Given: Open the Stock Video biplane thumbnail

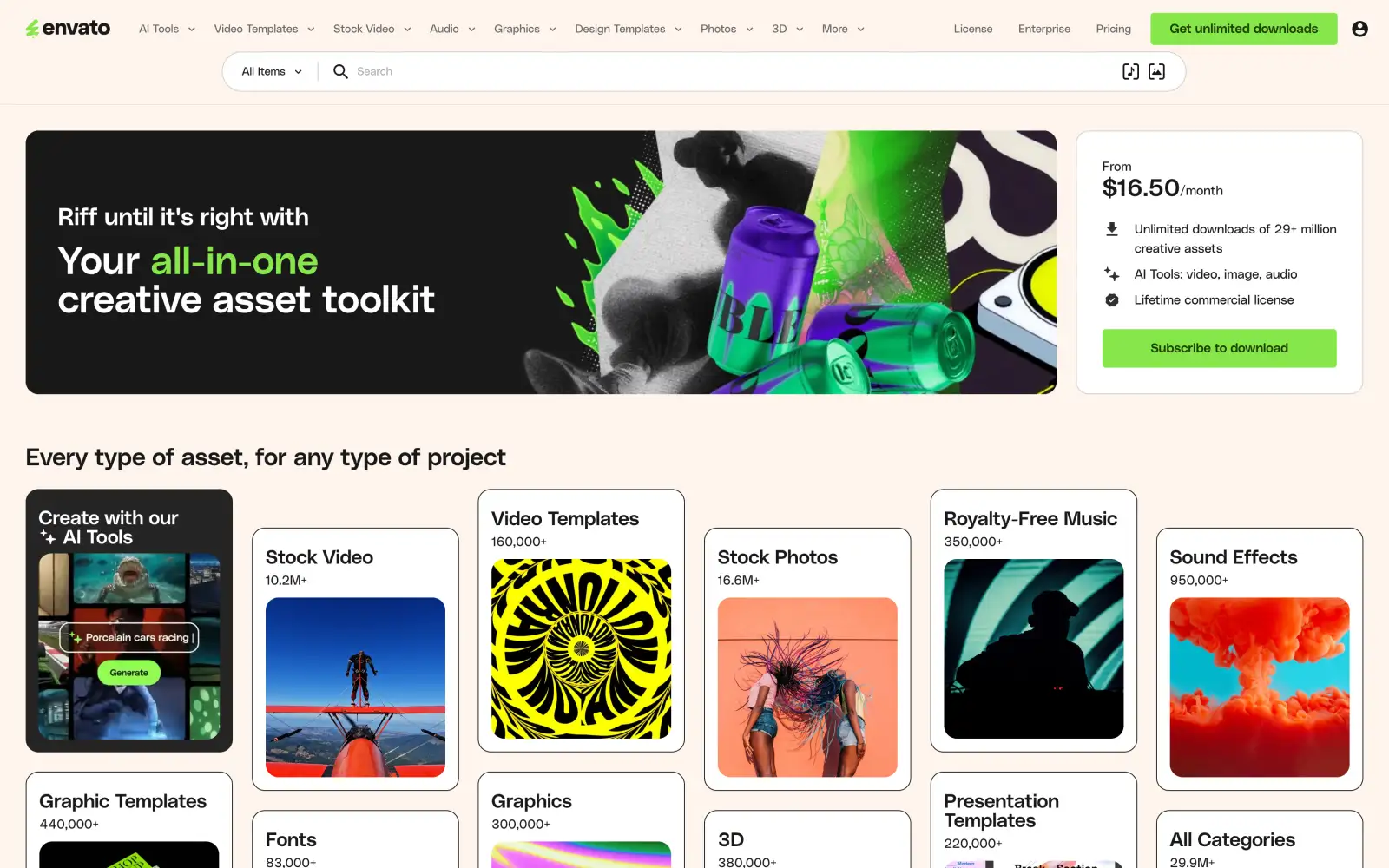Looking at the screenshot, I should pyautogui.click(x=355, y=687).
